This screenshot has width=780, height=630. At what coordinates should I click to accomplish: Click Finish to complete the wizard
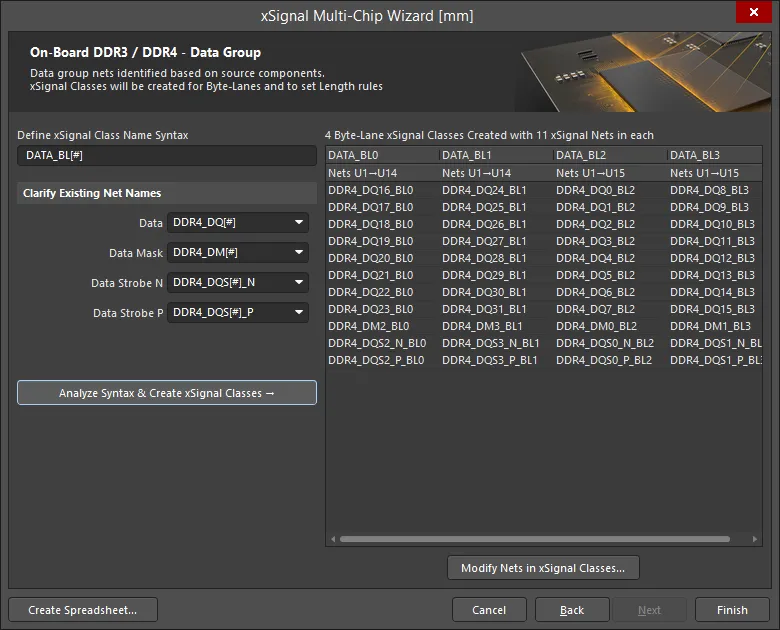point(732,610)
